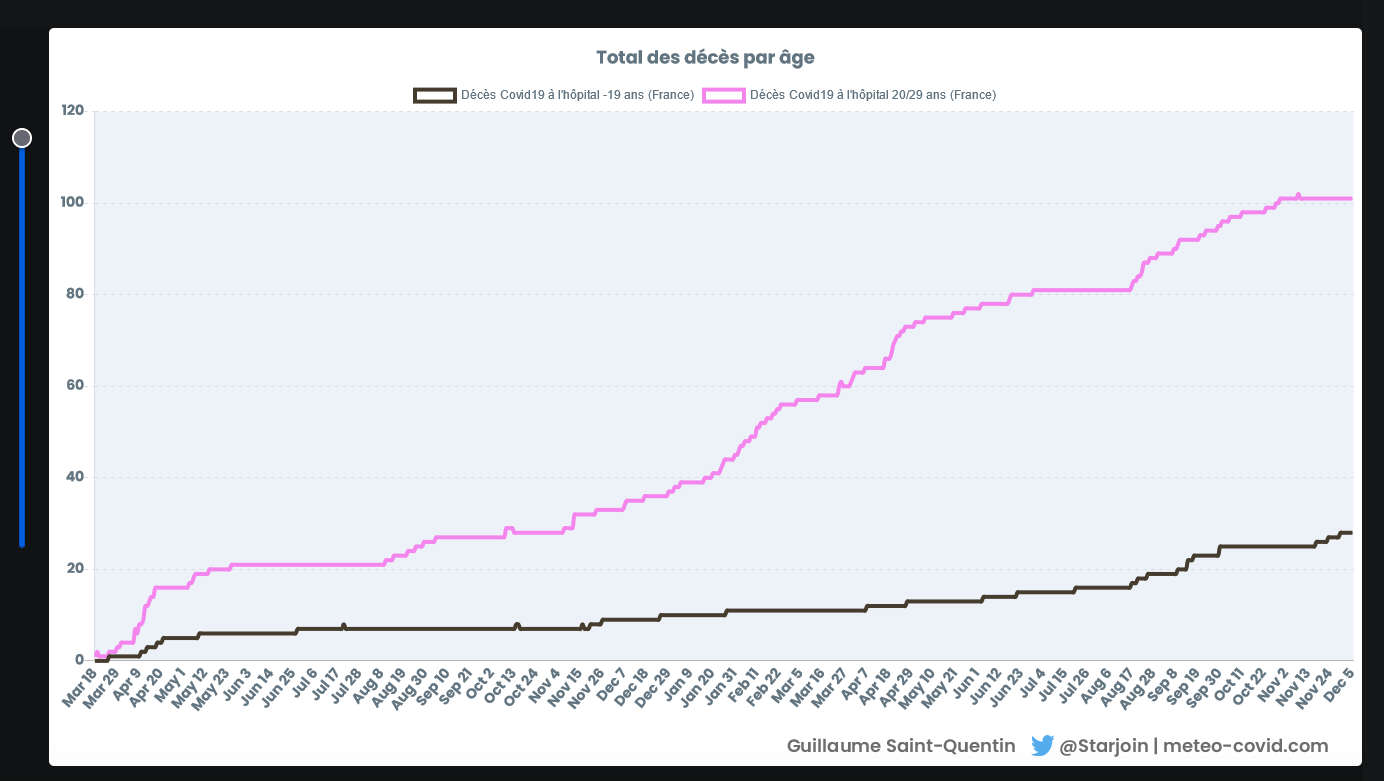
Task: Hide series via '20/29 ans (France)' legend label
Action: (872, 95)
